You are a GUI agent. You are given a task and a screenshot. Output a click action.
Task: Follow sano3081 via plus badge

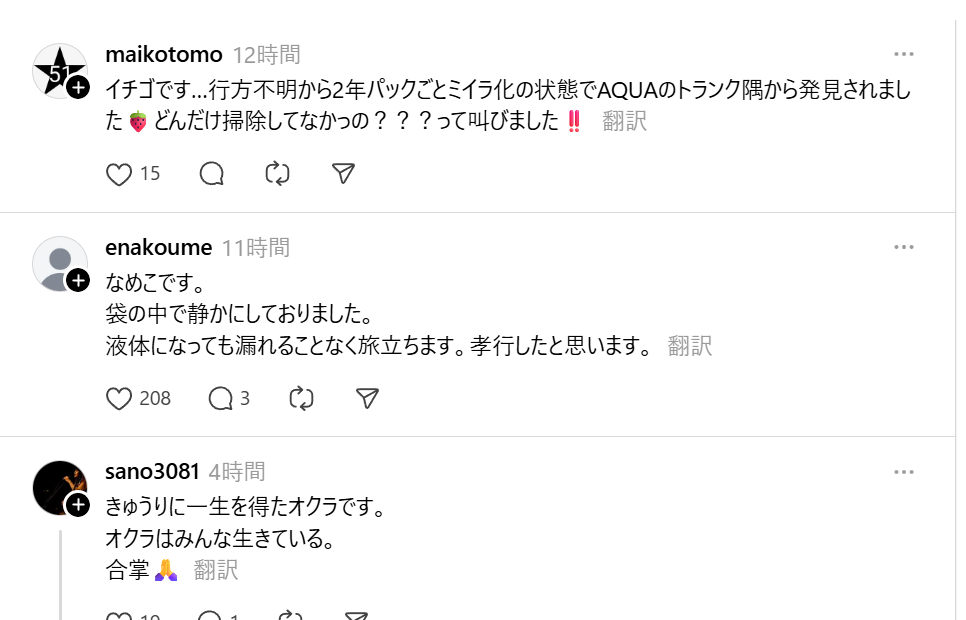pos(79,505)
